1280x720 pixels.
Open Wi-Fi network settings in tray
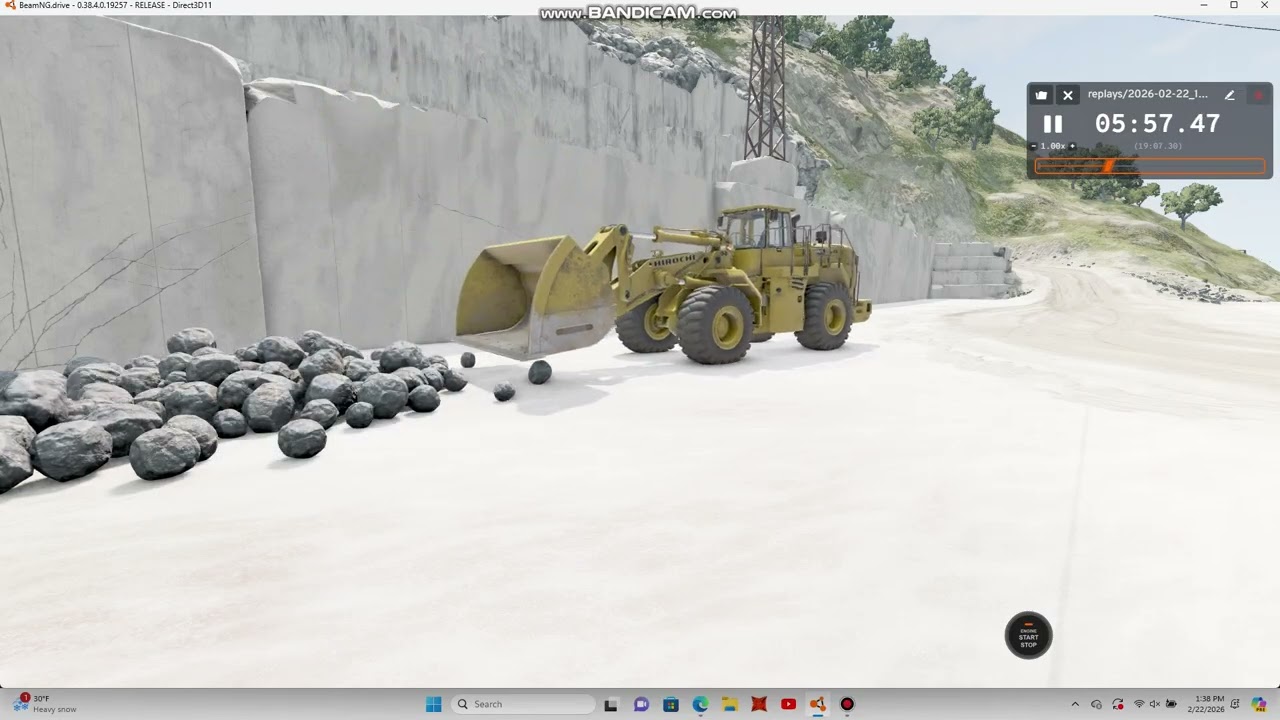click(x=1139, y=704)
